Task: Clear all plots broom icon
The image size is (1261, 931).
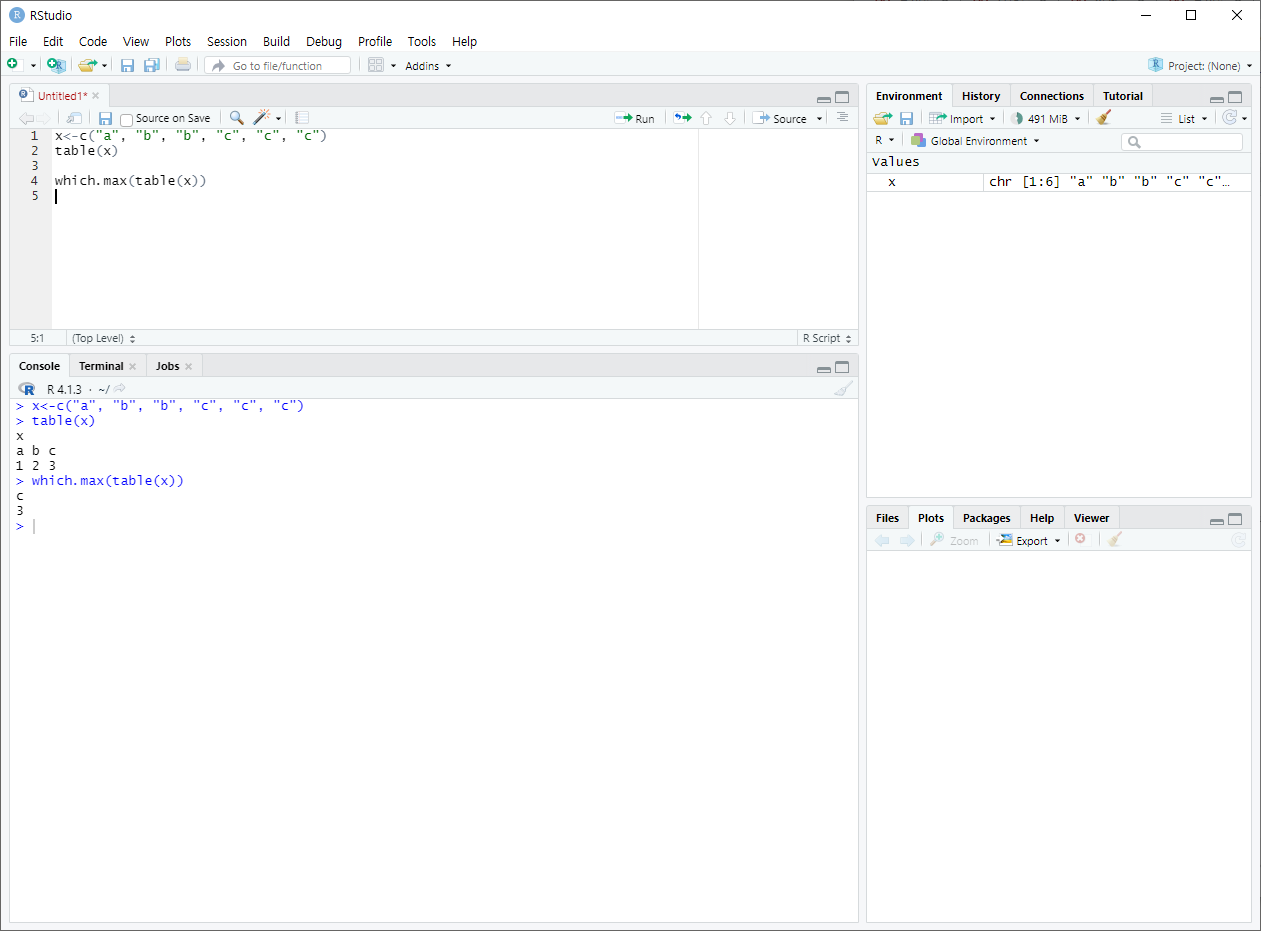Action: tap(1115, 540)
